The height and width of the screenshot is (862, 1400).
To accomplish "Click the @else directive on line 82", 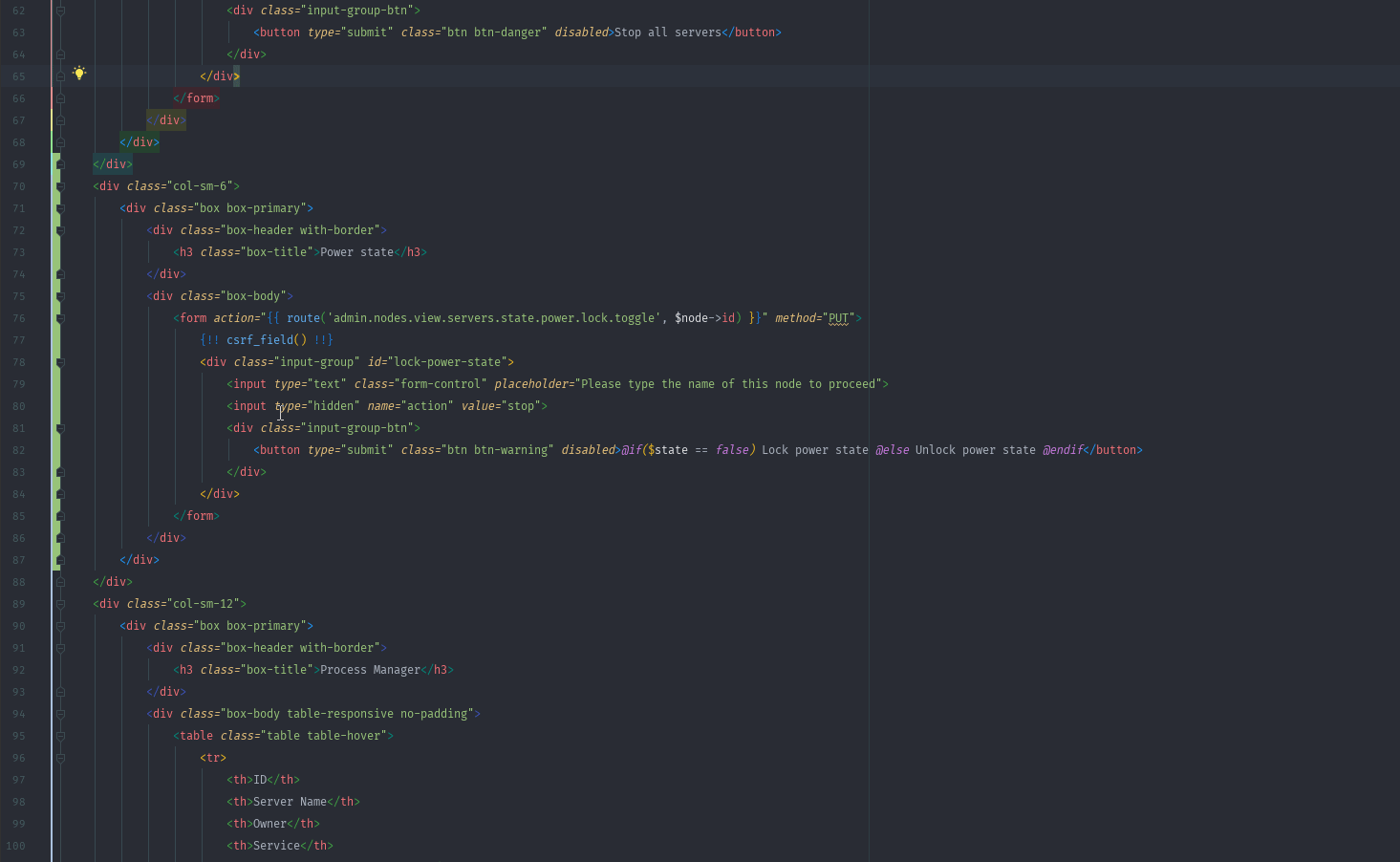I will click(x=892, y=450).
